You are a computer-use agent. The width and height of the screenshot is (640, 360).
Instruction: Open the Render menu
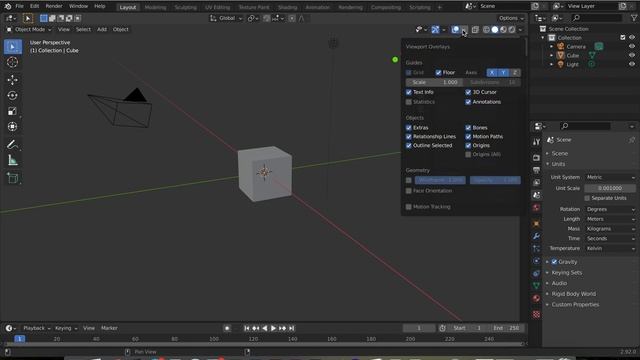tap(53, 7)
